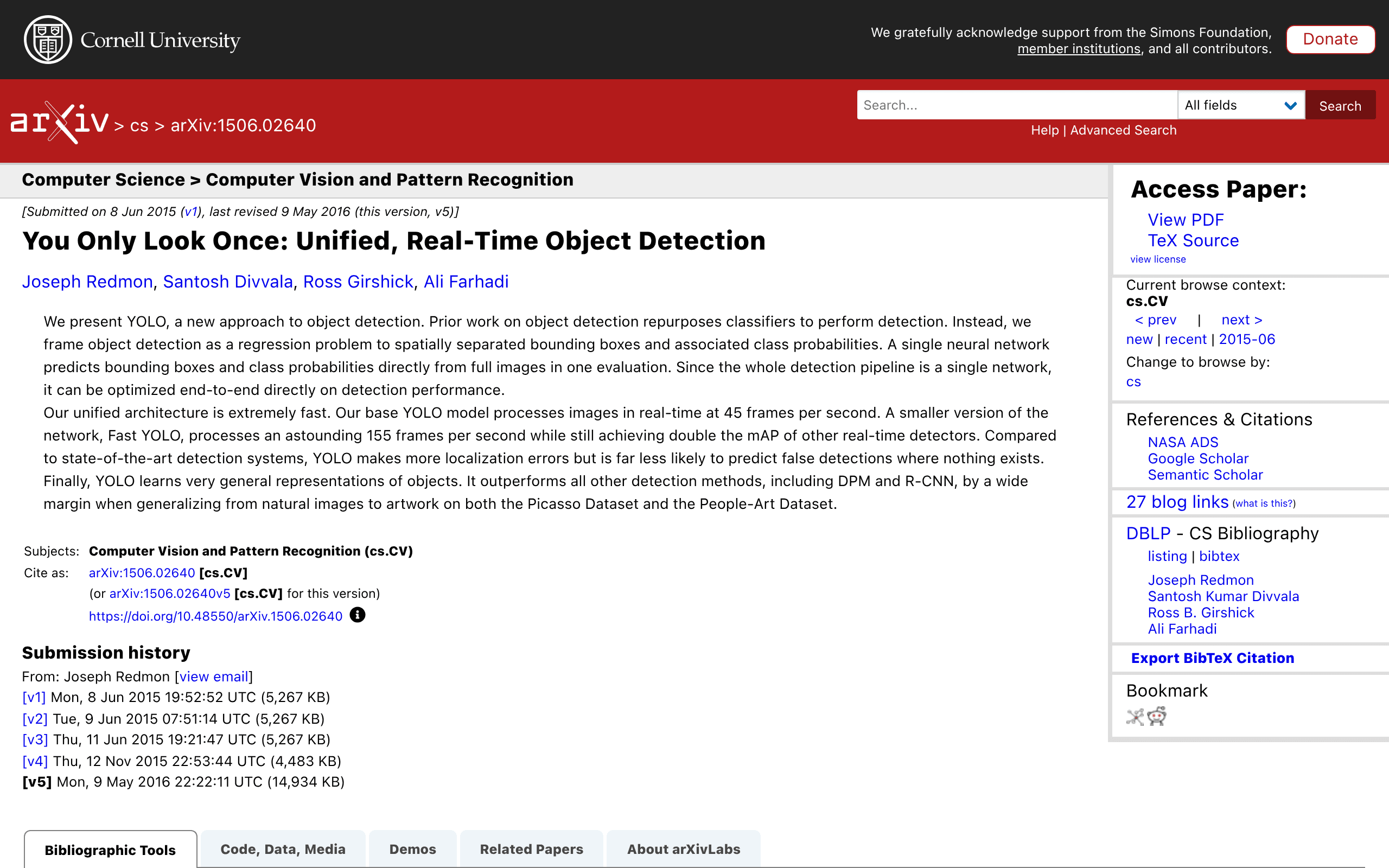
Task: Click into the Search input field
Action: [x=1017, y=105]
